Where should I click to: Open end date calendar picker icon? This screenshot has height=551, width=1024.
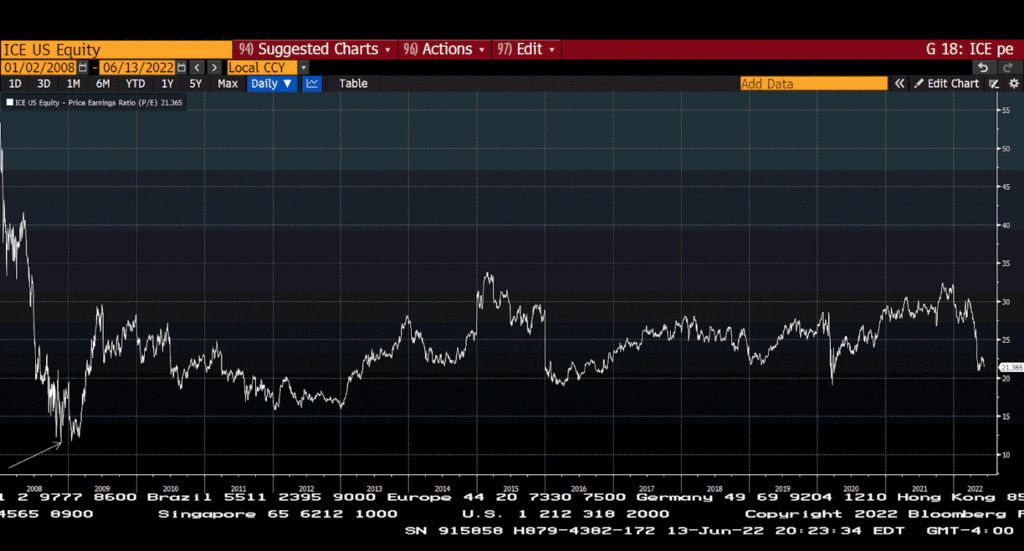point(181,67)
